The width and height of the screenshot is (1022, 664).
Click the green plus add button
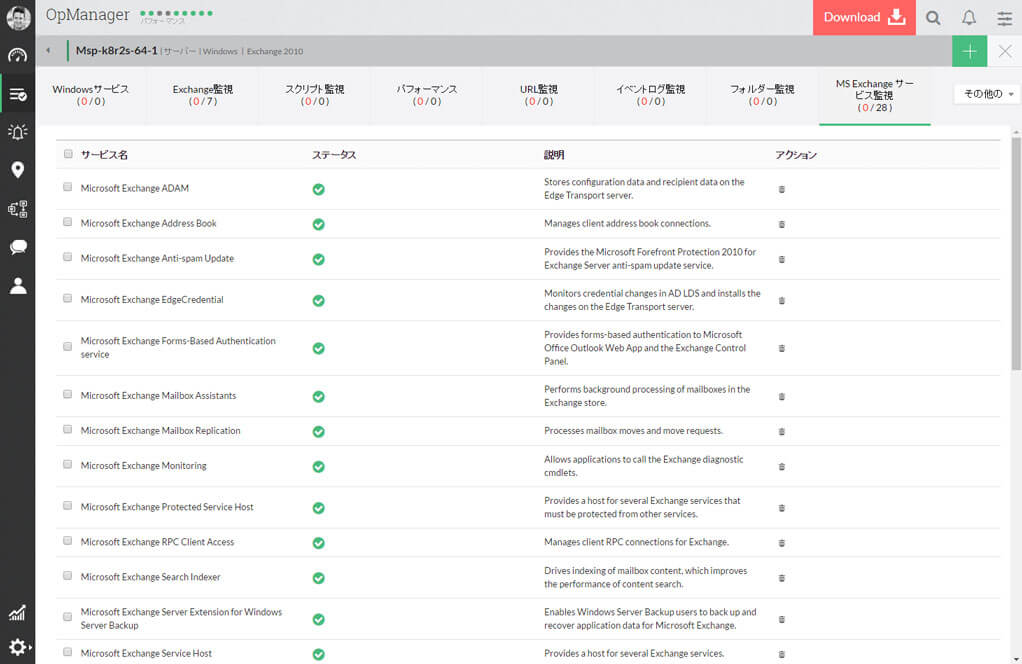pos(969,51)
